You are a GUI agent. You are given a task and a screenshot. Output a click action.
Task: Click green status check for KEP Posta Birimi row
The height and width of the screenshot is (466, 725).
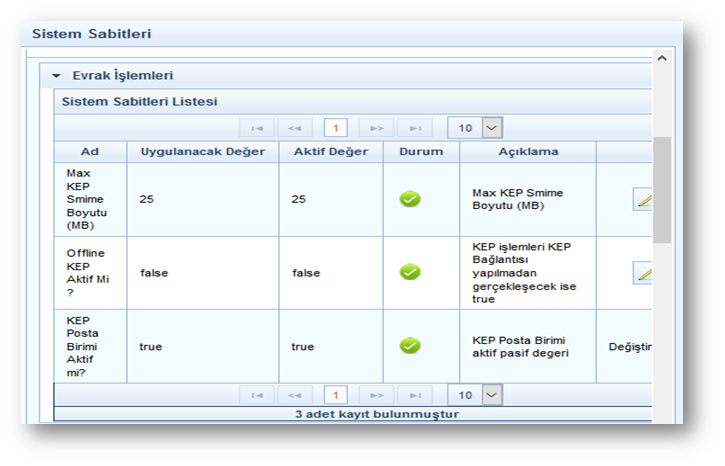410,346
